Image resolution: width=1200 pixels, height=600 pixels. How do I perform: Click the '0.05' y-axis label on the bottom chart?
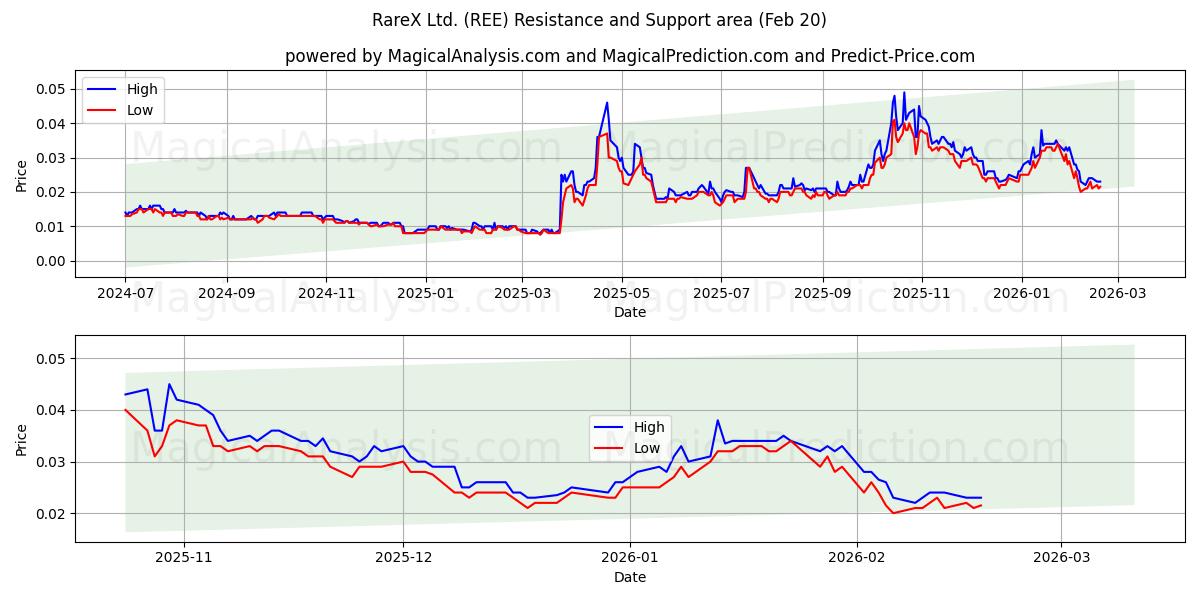[x=52, y=359]
